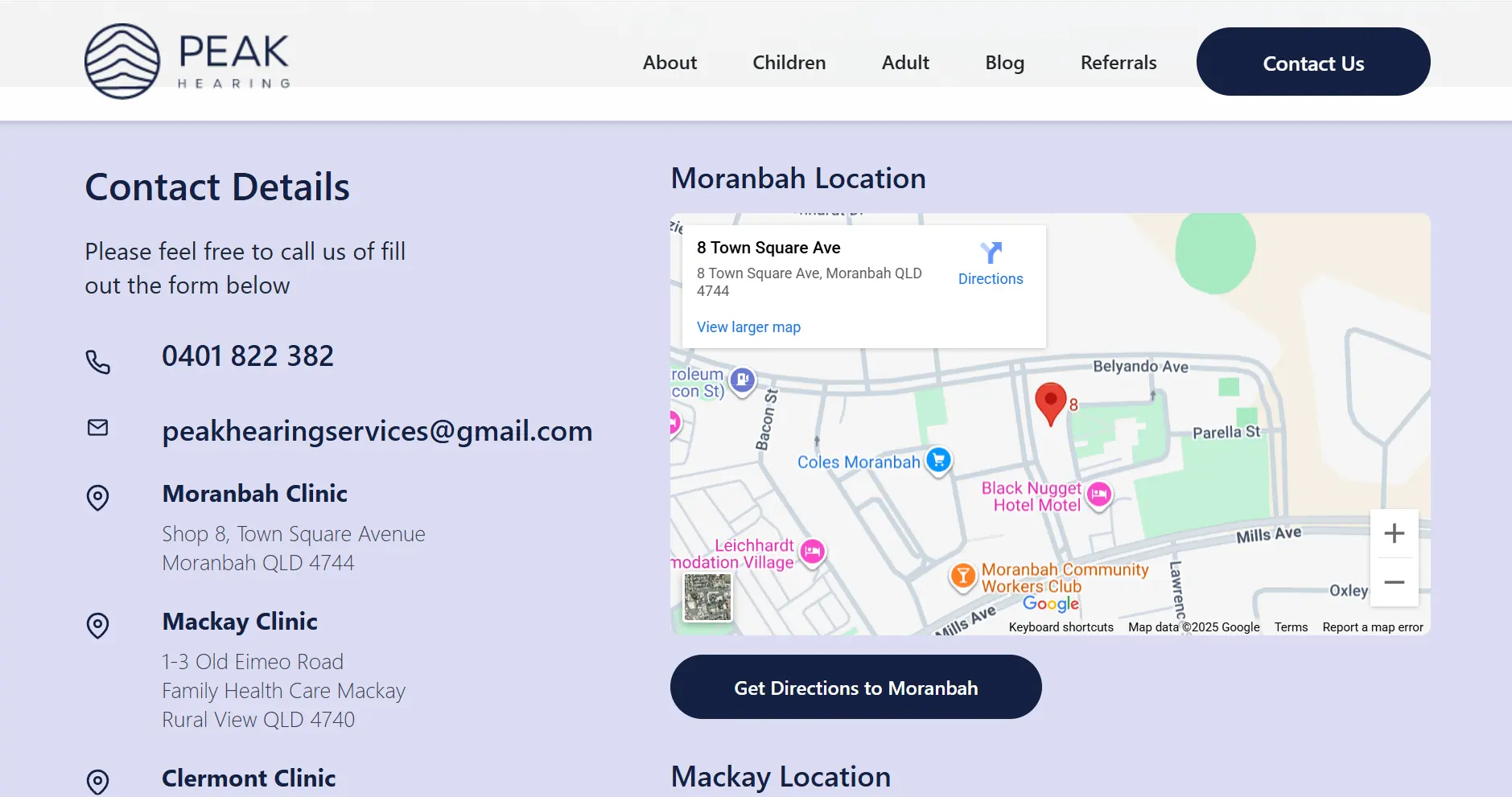Click the Moranbah Community Workers Club icon

(x=962, y=576)
